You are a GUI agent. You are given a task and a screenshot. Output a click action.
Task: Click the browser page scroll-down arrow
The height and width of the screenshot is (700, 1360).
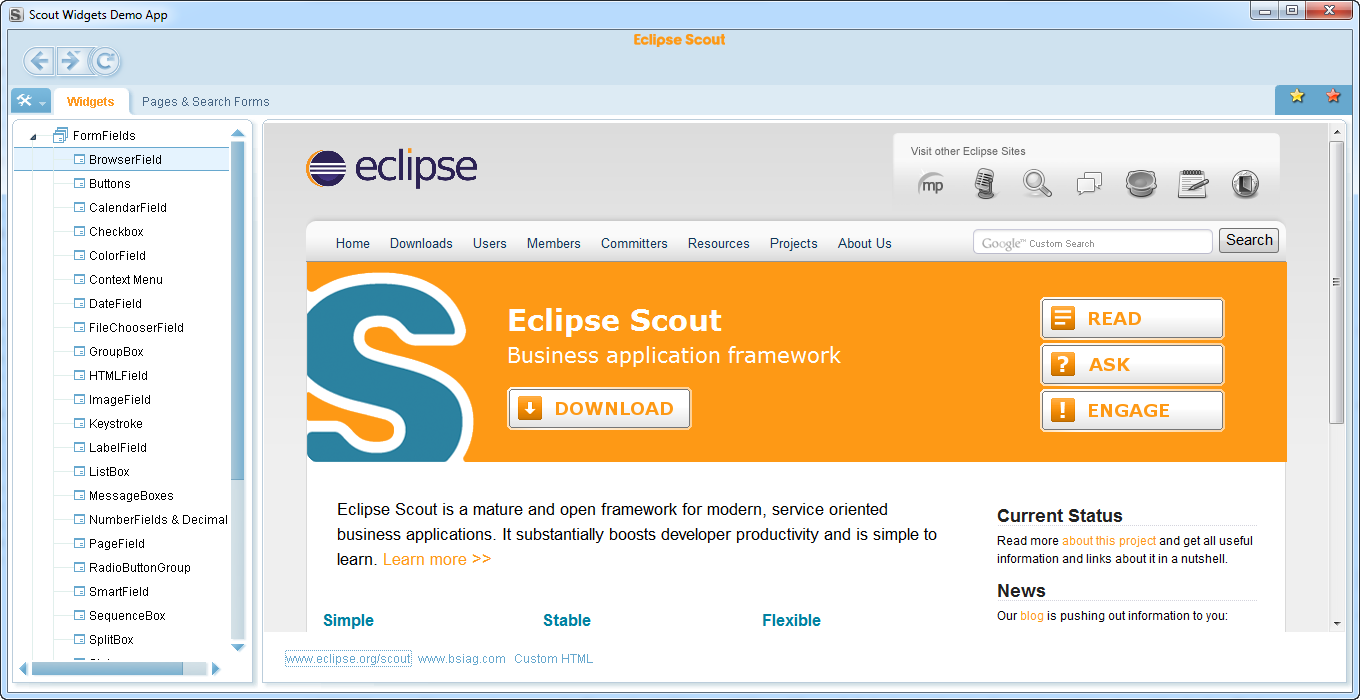pyautogui.click(x=1336, y=623)
